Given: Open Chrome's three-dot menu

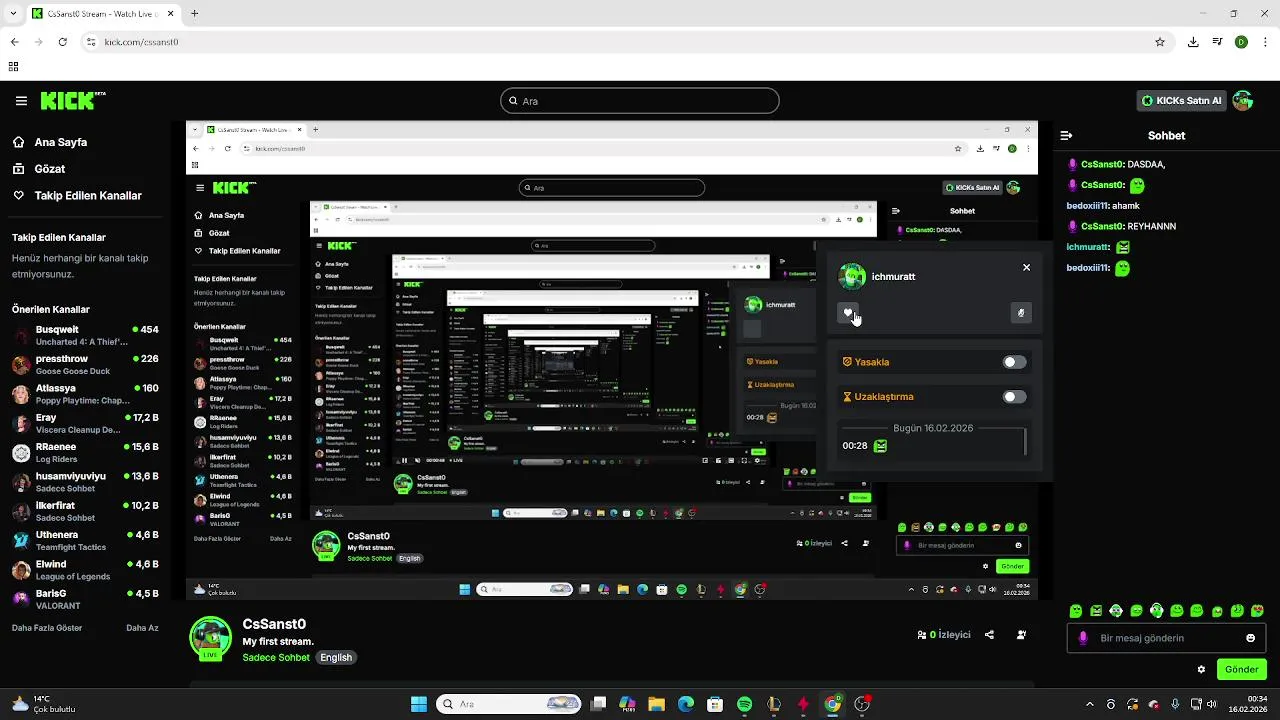Looking at the screenshot, I should pos(1265,42).
